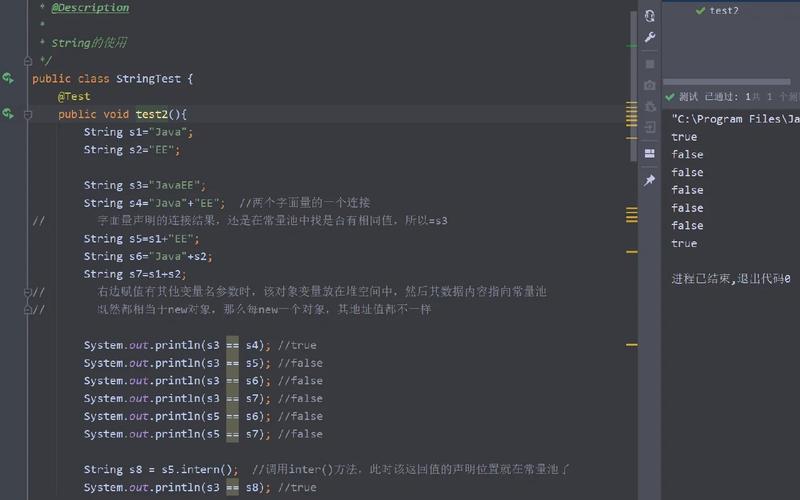Click the test tree horizontal scrollbar

coord(727,82)
